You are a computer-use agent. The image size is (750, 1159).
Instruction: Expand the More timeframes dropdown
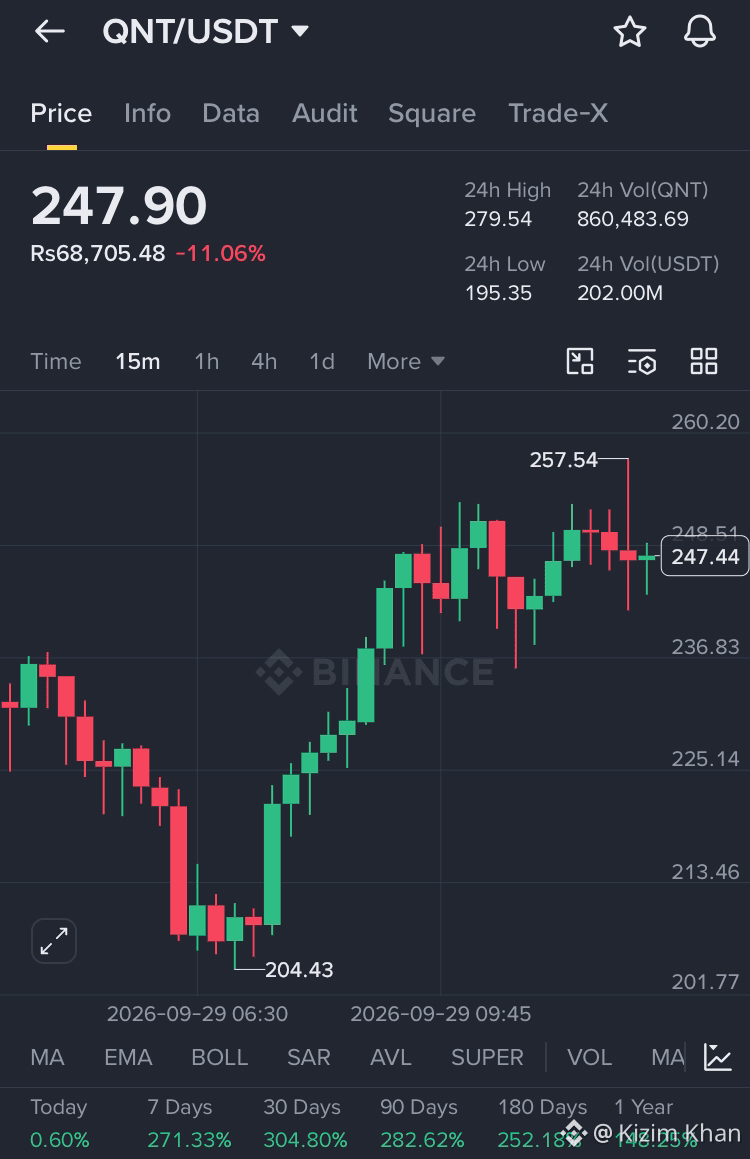[406, 361]
